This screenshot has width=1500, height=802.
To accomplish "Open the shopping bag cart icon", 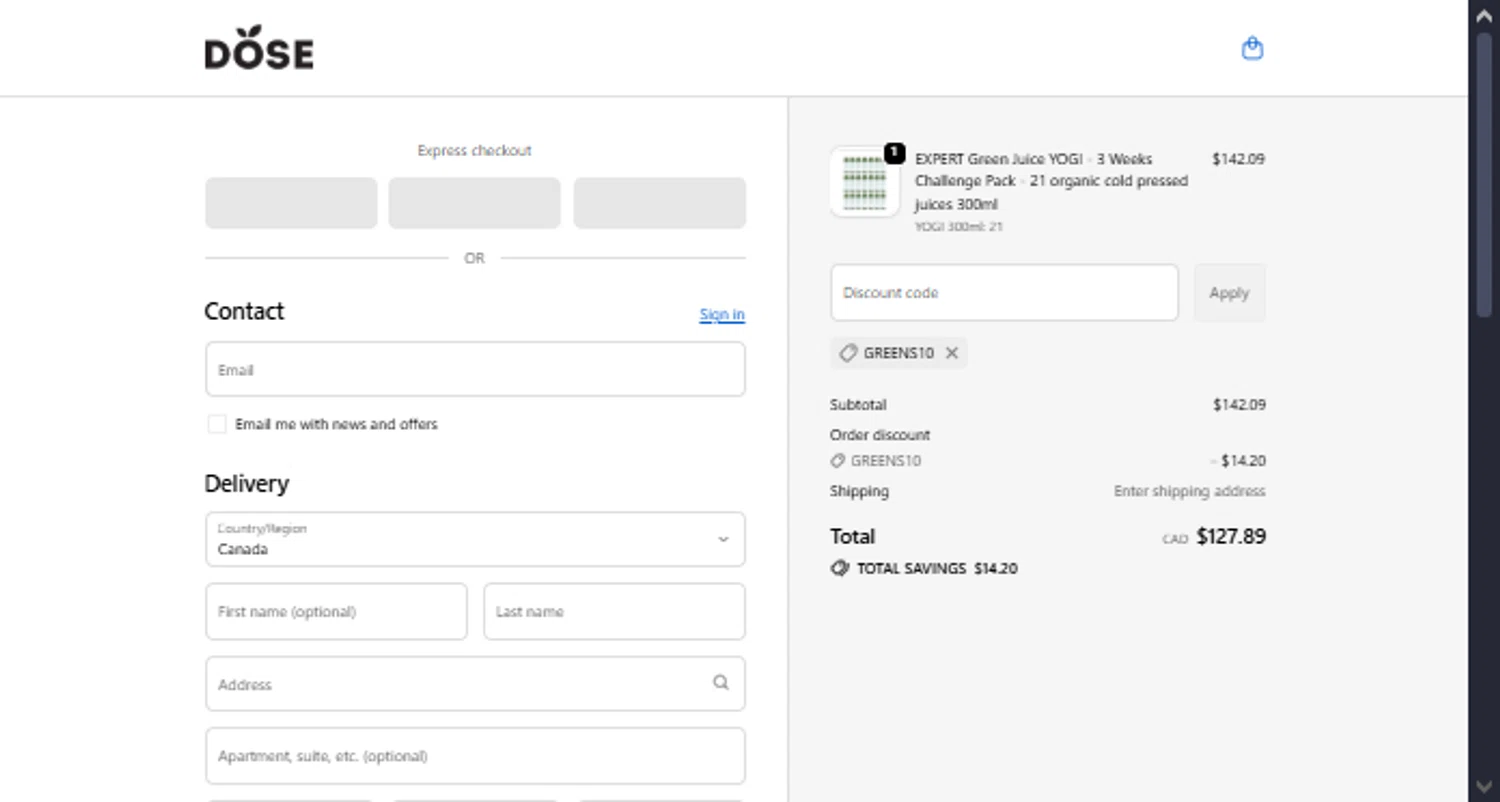I will [1252, 48].
